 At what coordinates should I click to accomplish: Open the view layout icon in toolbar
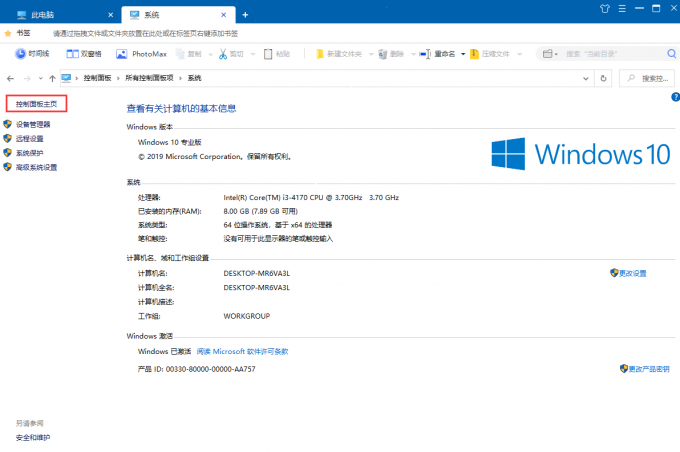click(548, 54)
